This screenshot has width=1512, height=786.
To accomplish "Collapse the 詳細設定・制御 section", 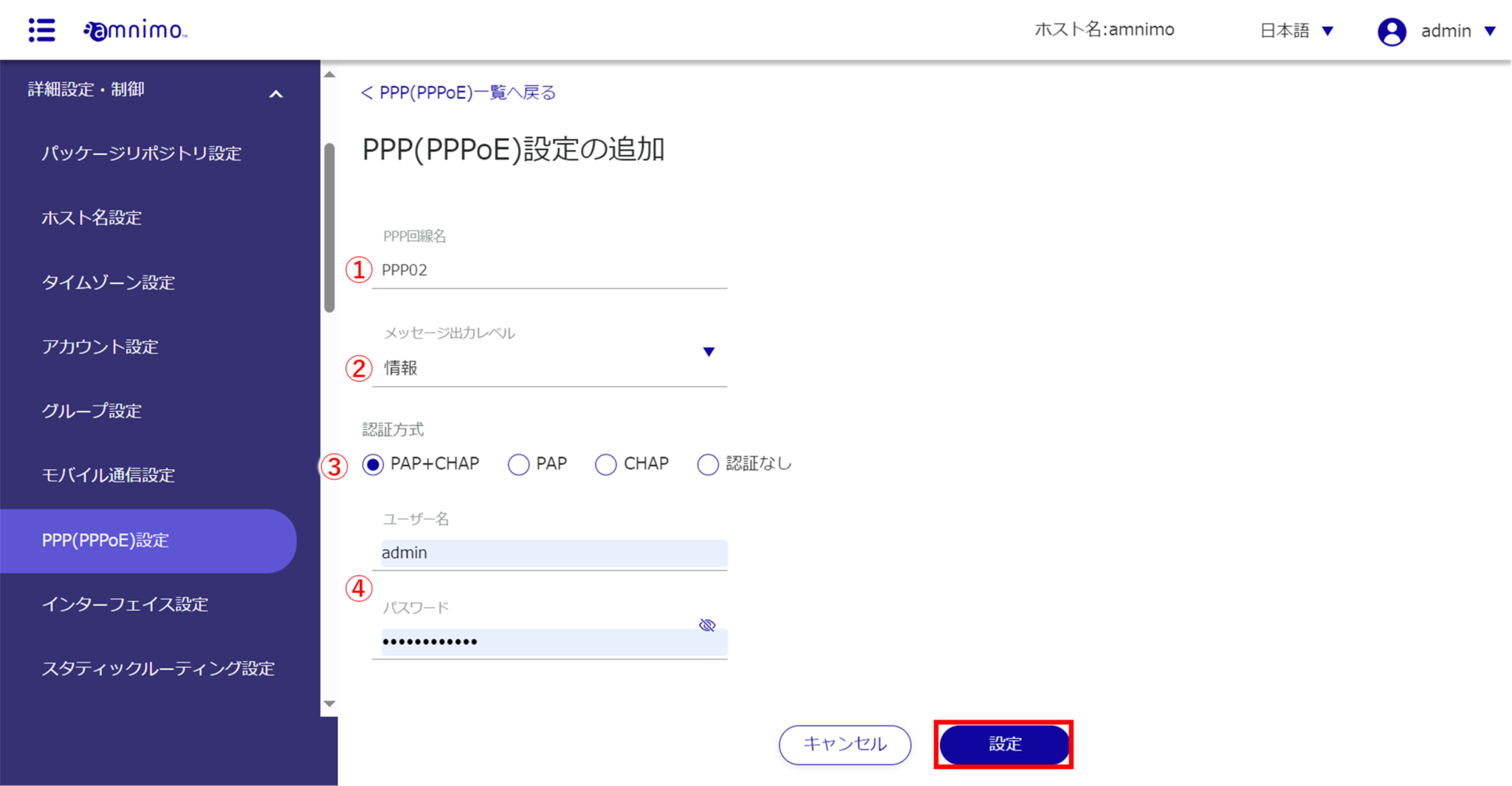I will (276, 93).
